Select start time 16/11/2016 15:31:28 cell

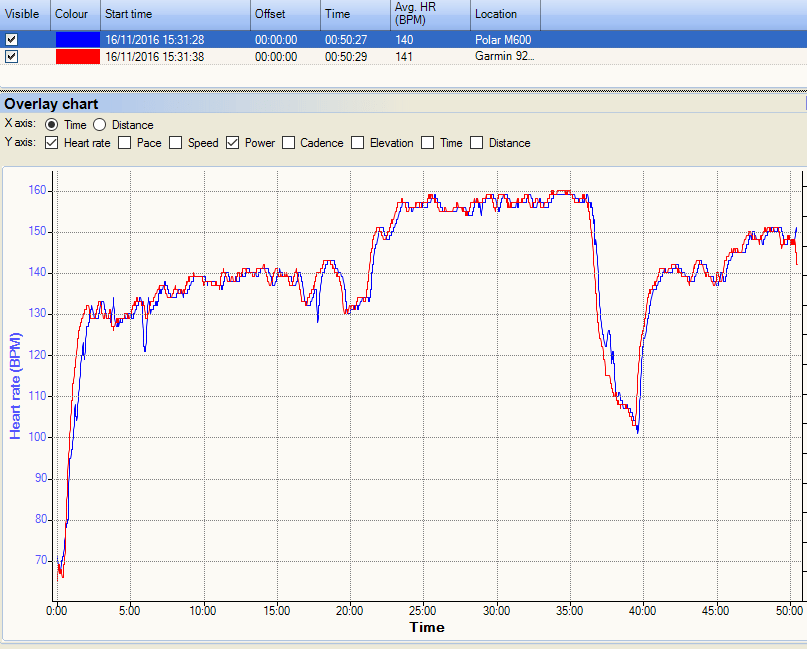(x=155, y=40)
